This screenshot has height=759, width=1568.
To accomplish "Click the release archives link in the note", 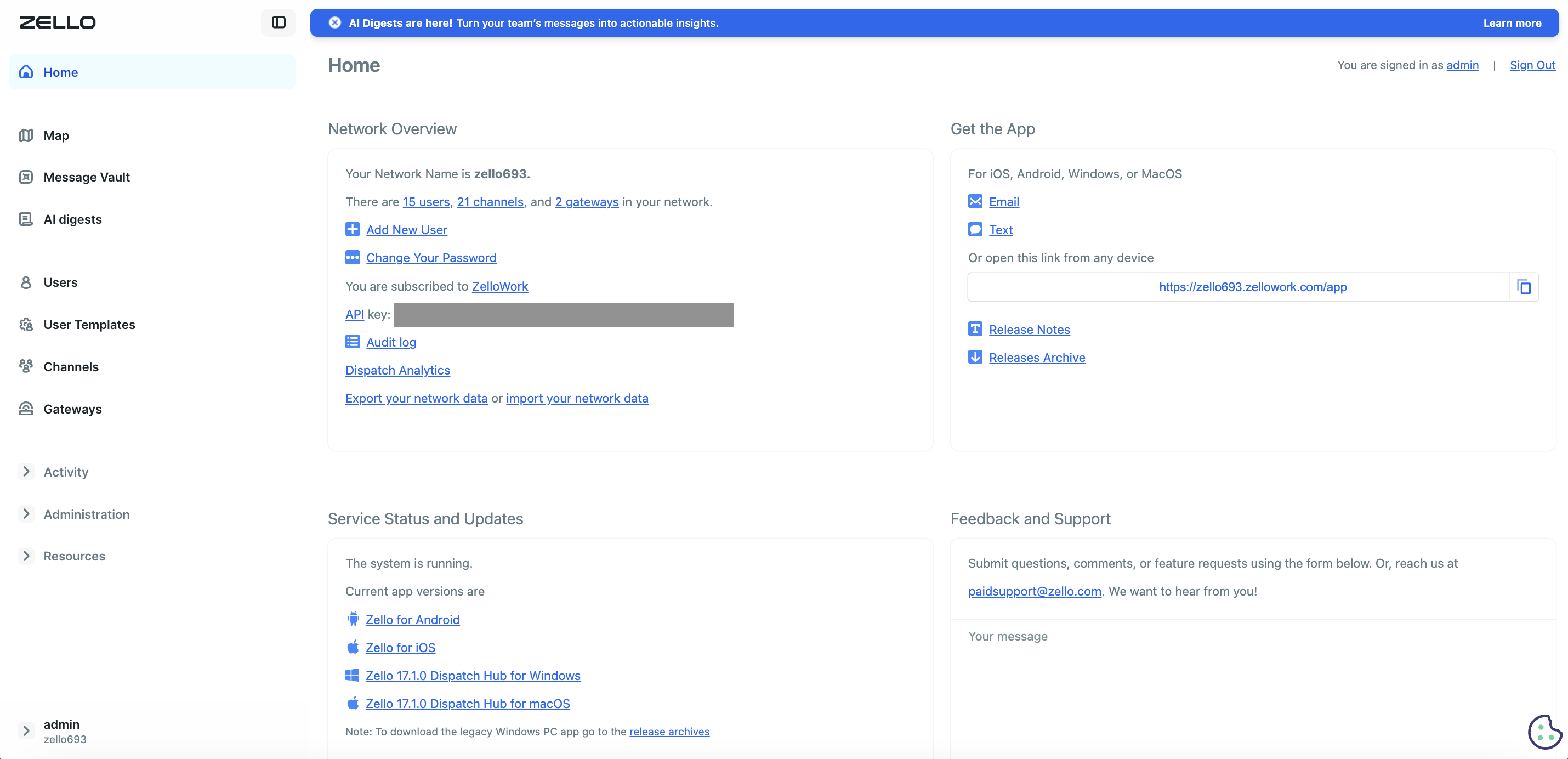I will pos(669,731).
